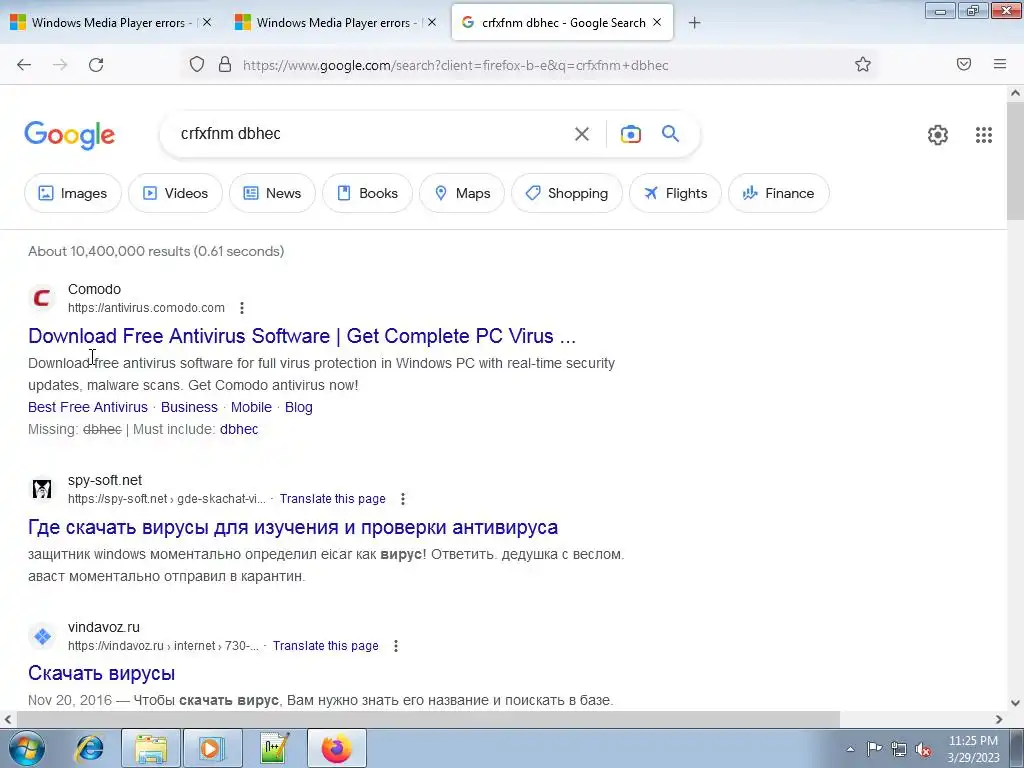Viewport: 1024px width, 768px height.
Task: Click the Google logo
Action: pos(70,135)
